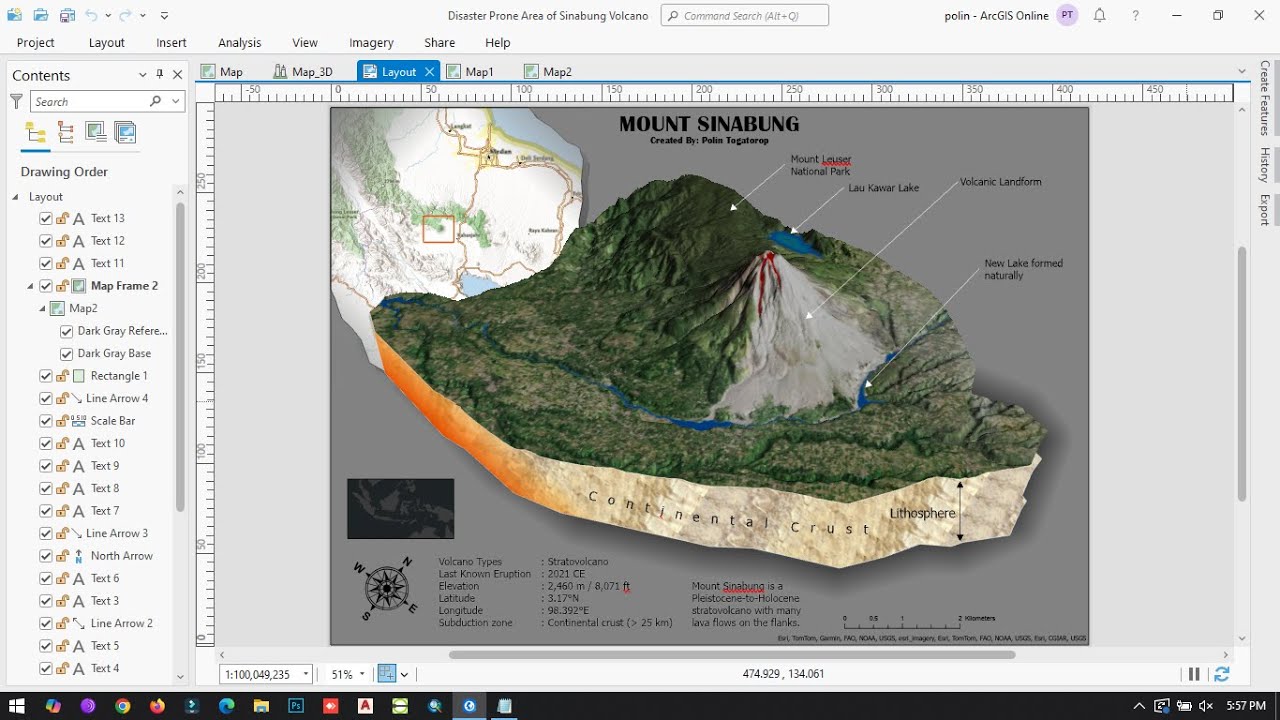
Task: Click the pause drawing button
Action: (1194, 675)
